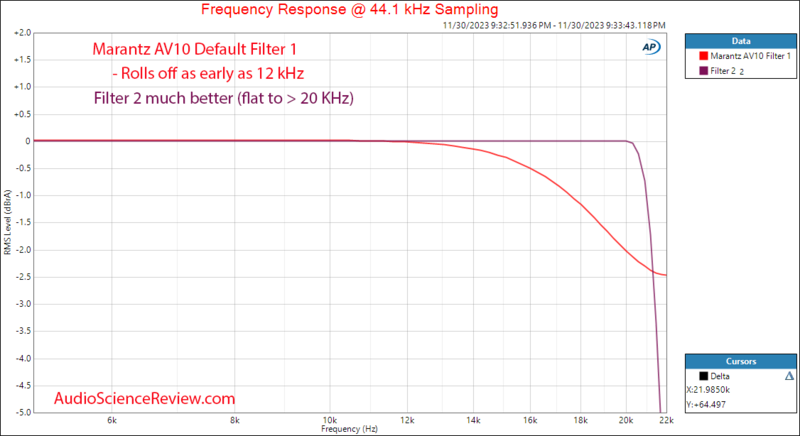Image resolution: width=800 pixels, height=436 pixels.
Task: Click the cursor X value 21.9850k
Action: [x=709, y=390]
